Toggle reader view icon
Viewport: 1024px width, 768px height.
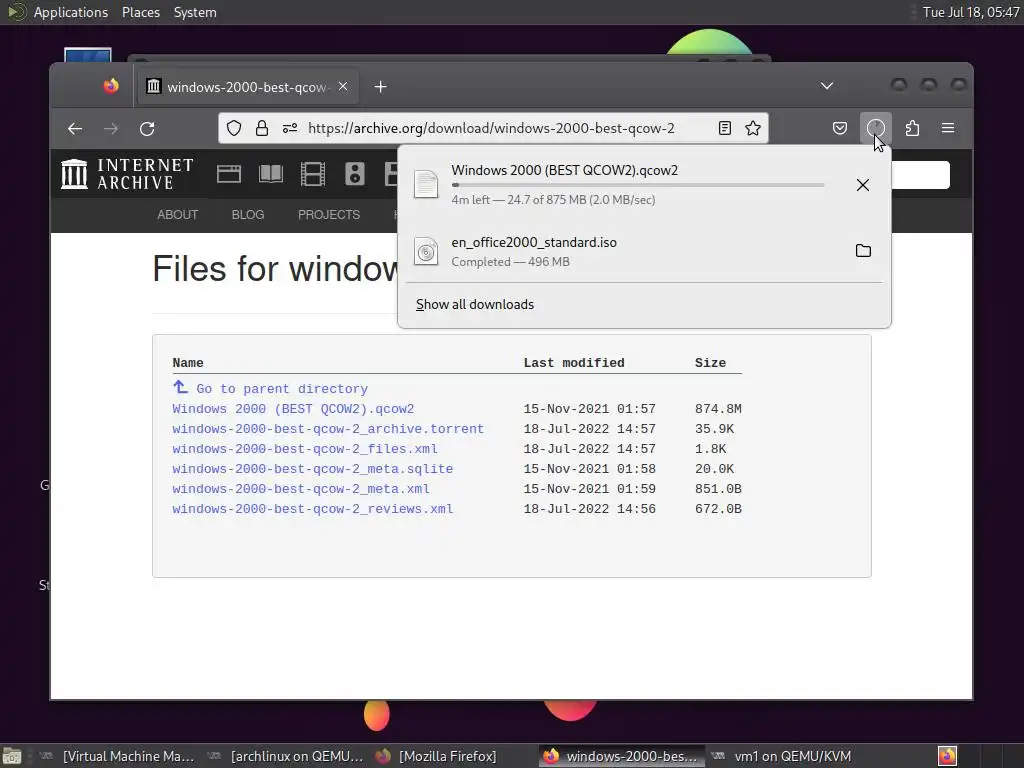[x=724, y=129]
